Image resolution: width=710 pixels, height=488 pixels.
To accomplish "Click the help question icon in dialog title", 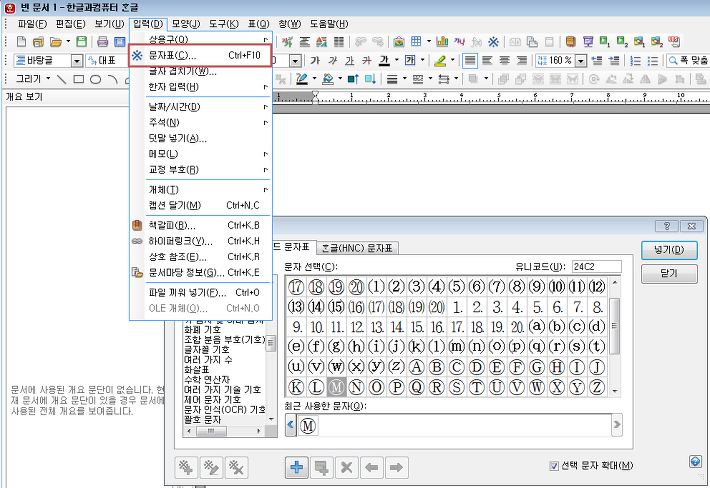I will coord(667,226).
